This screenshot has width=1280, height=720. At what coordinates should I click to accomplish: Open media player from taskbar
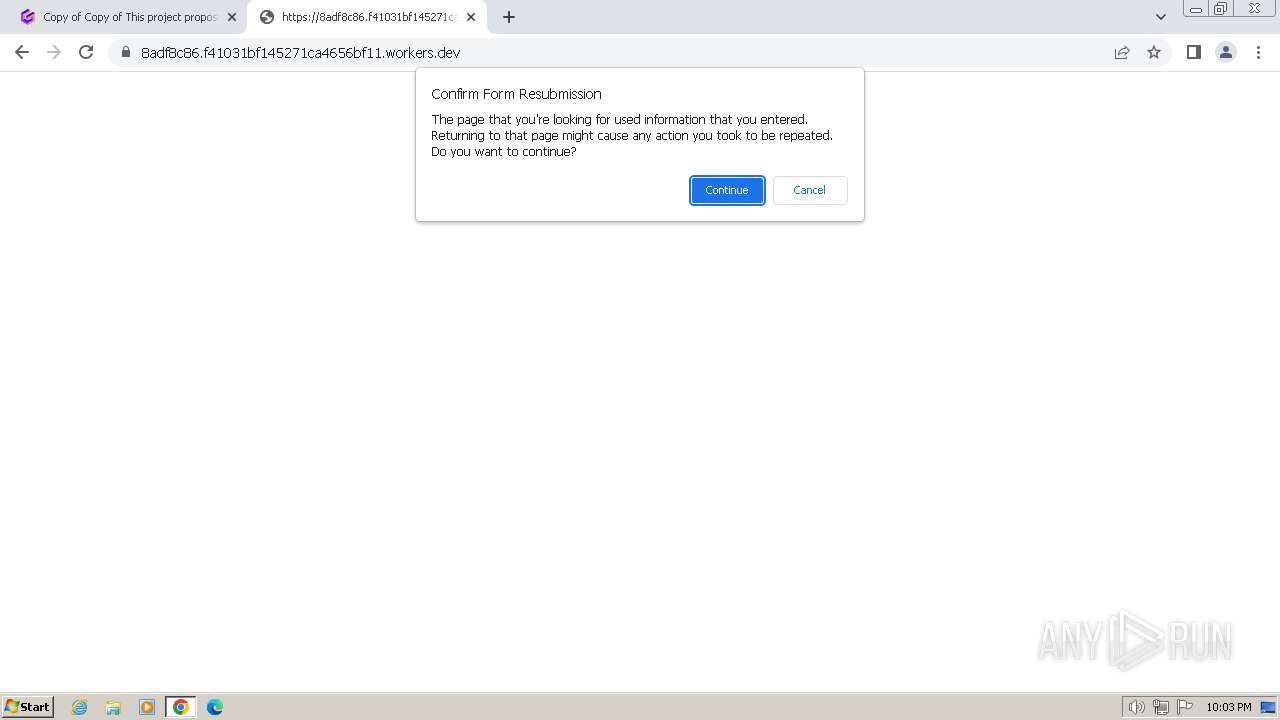pos(147,707)
